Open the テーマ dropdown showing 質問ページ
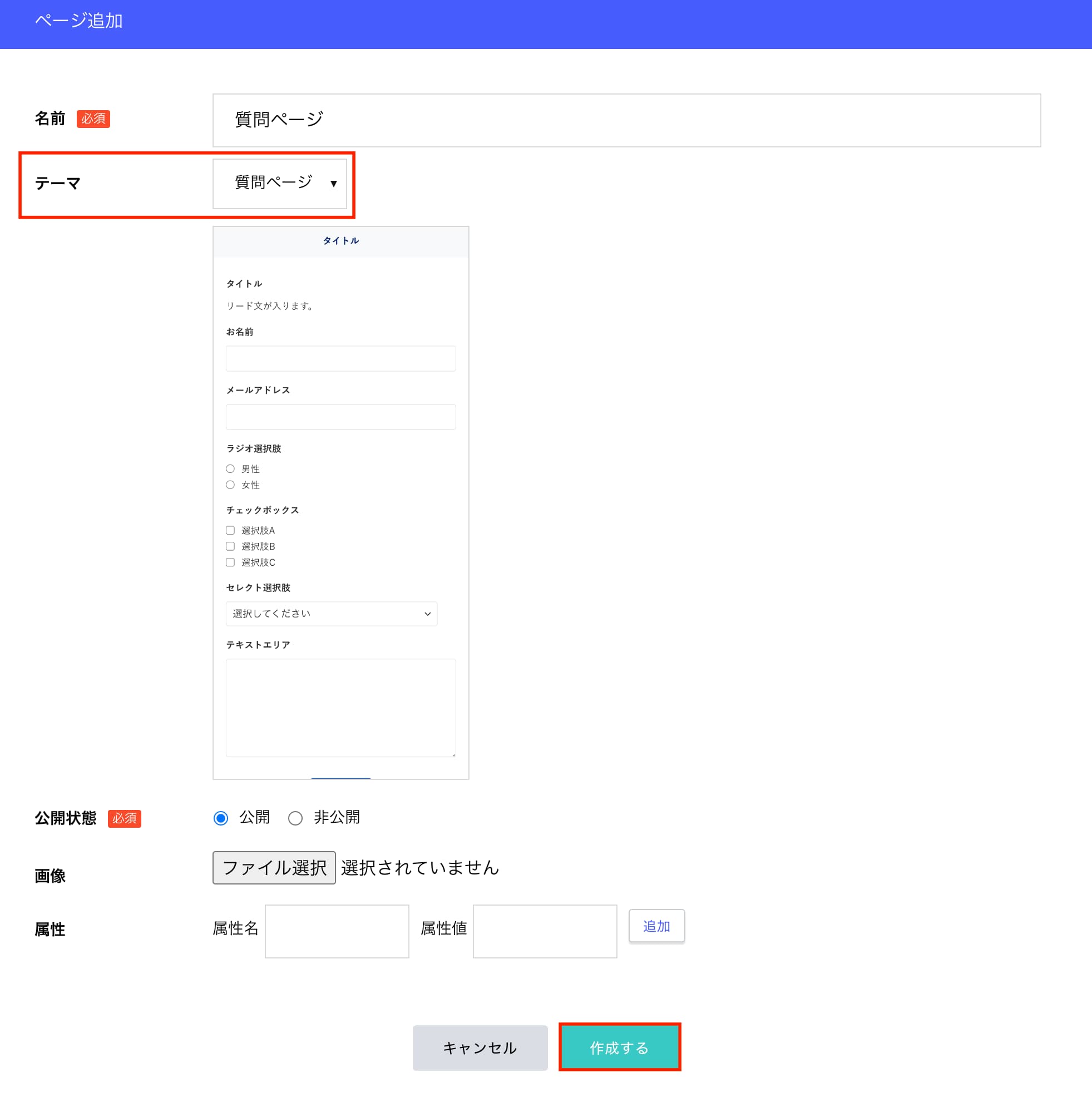Viewport: 1092px width, 1107px height. pos(280,184)
